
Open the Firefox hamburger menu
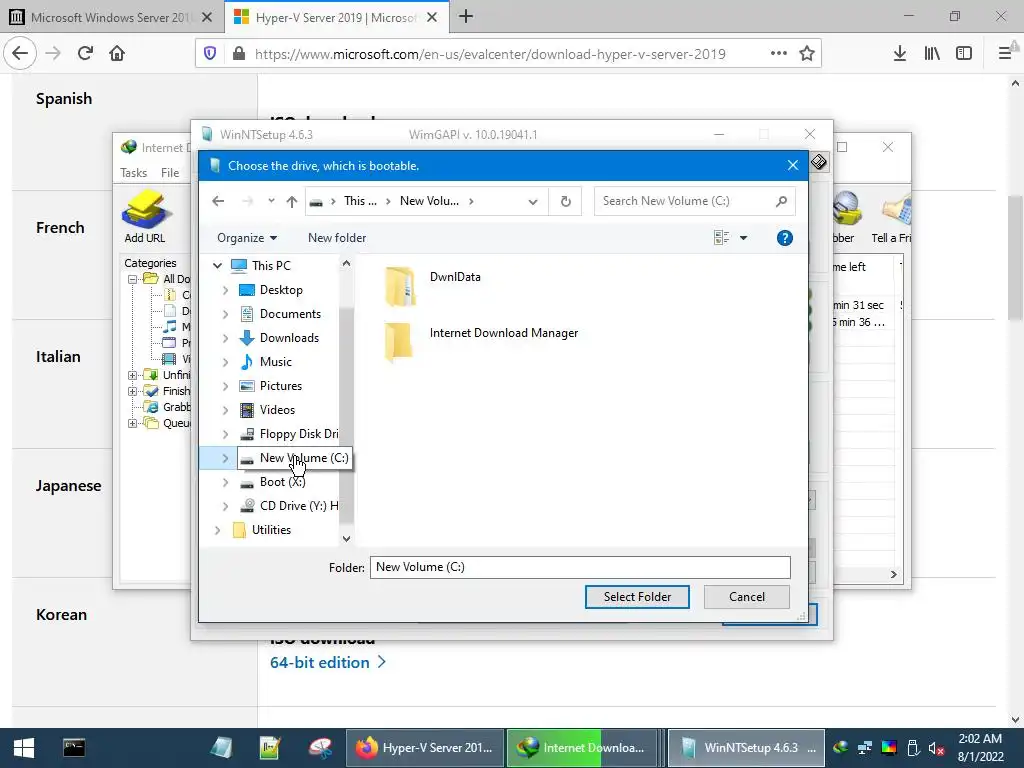pos(1004,54)
